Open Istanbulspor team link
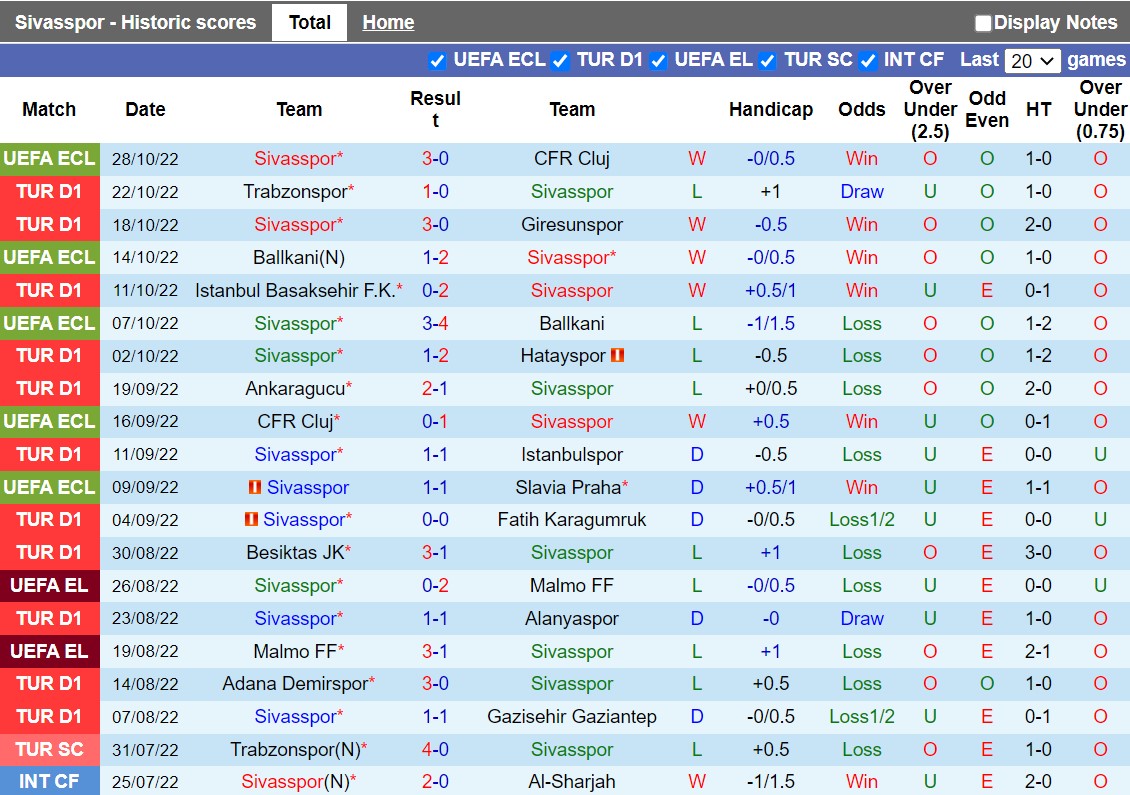 click(x=571, y=454)
